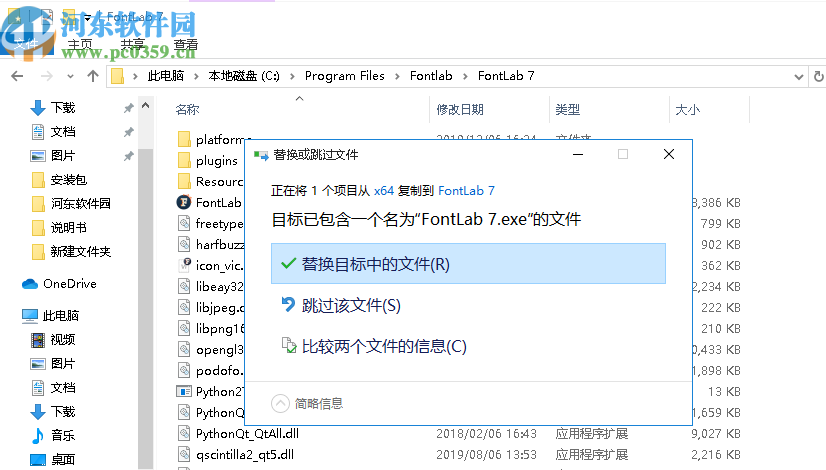
Task: Select the platforms folder icon
Action: point(184,140)
